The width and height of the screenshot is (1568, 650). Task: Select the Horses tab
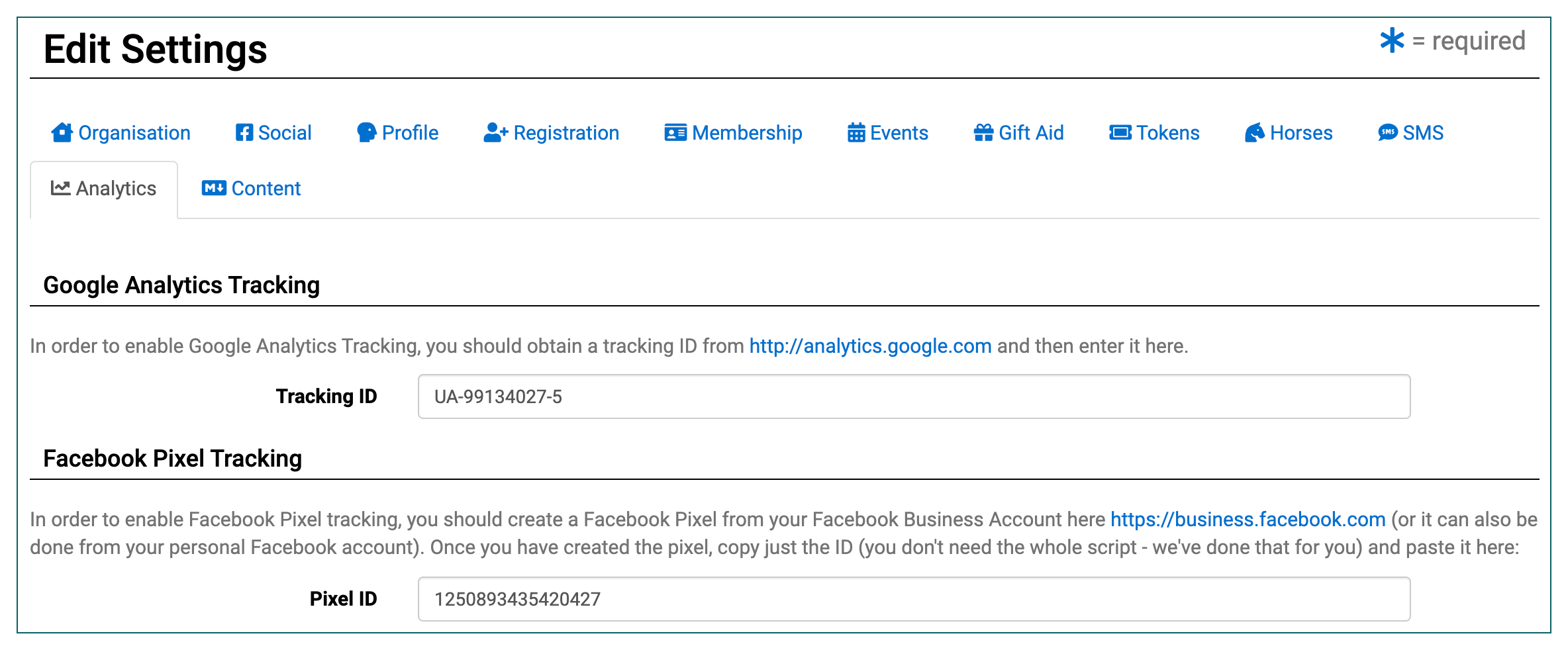(1289, 133)
